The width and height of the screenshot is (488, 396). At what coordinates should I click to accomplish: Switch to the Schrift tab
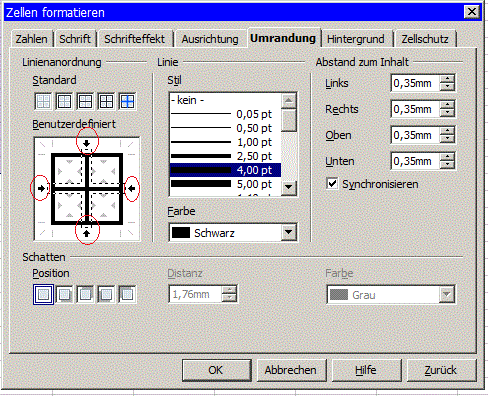75,39
